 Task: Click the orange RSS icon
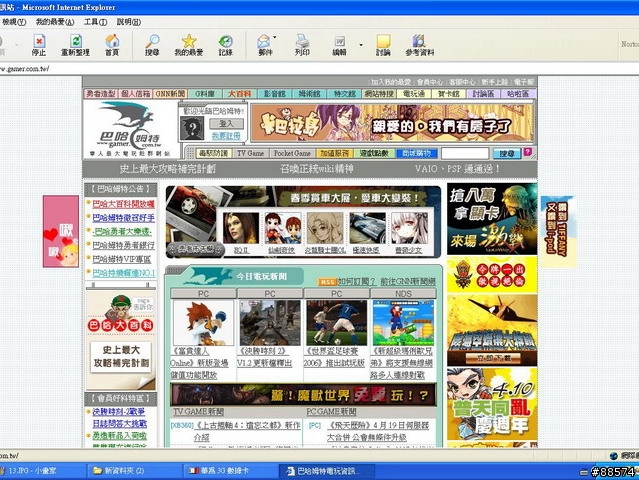(x=327, y=282)
